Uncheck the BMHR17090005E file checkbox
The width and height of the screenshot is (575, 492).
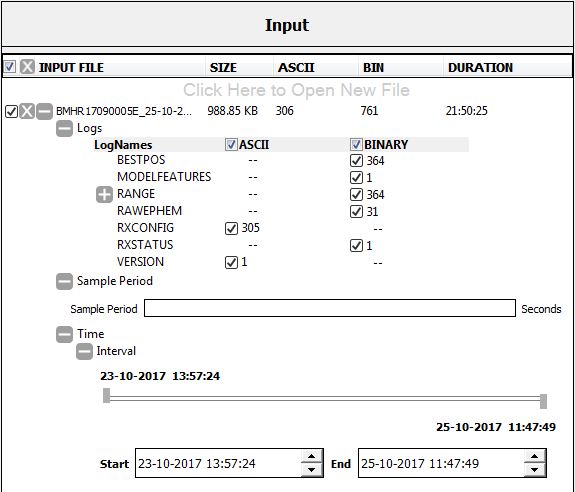point(11,111)
